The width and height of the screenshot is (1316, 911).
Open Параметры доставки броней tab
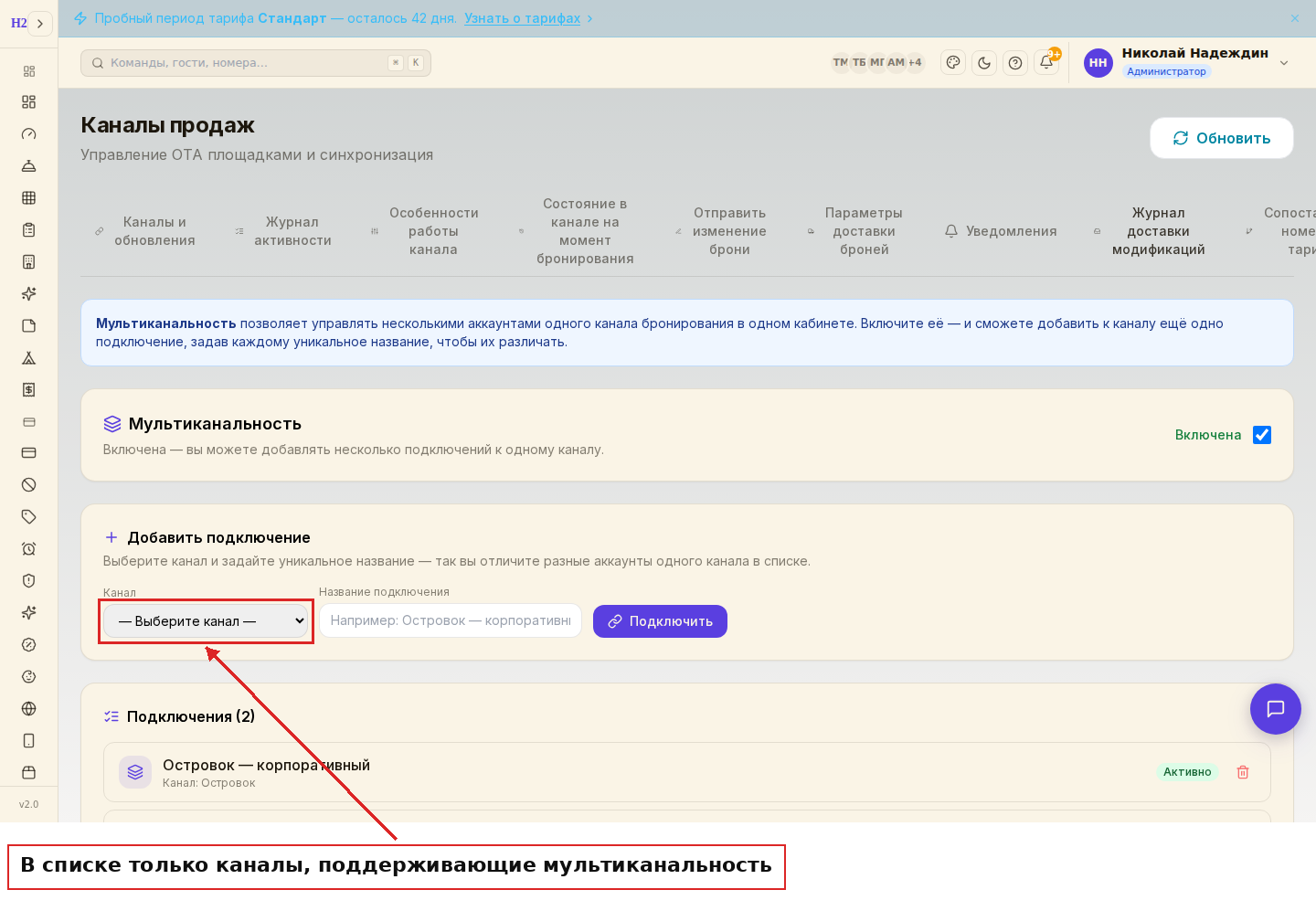click(x=855, y=231)
